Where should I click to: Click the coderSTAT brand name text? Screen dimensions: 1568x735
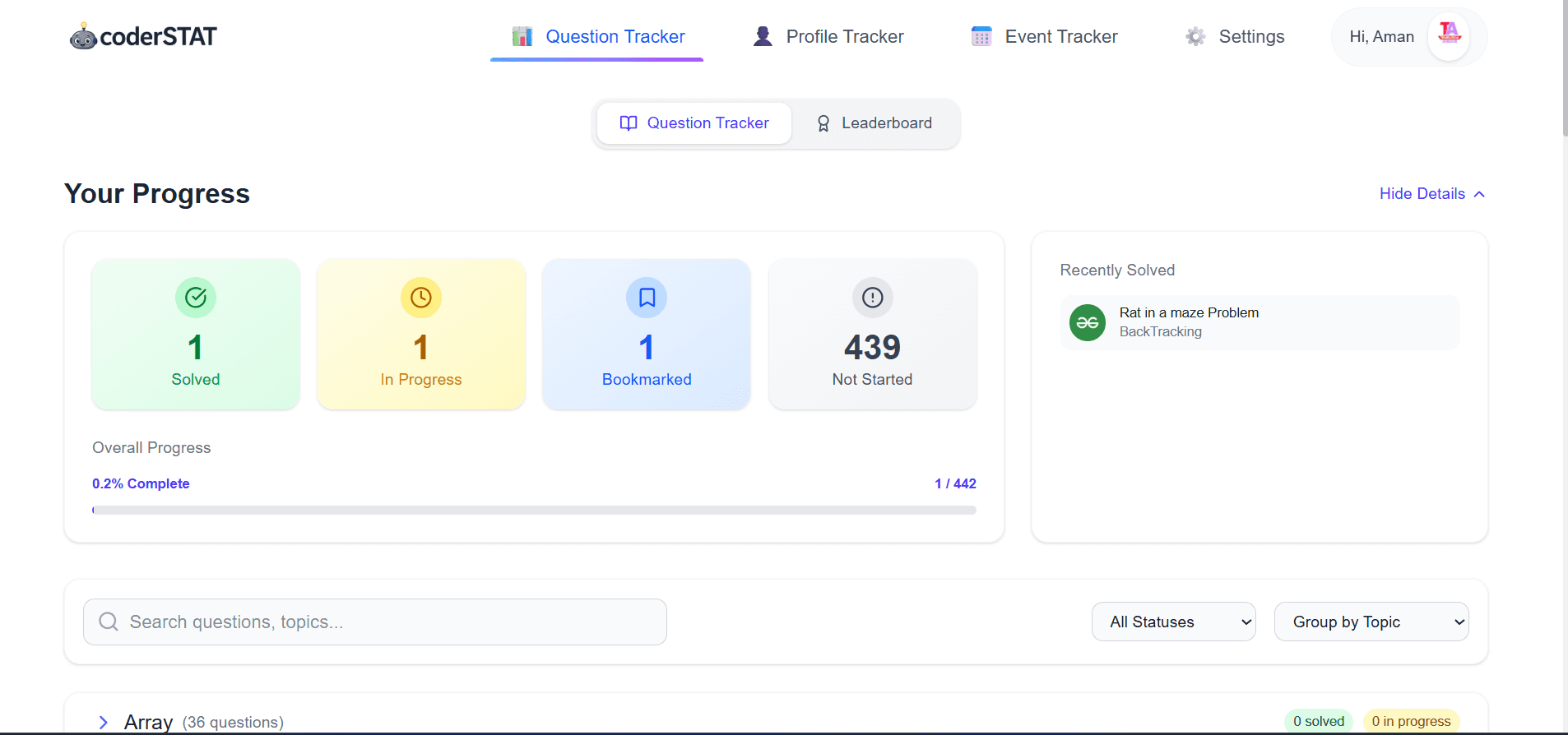point(159,36)
